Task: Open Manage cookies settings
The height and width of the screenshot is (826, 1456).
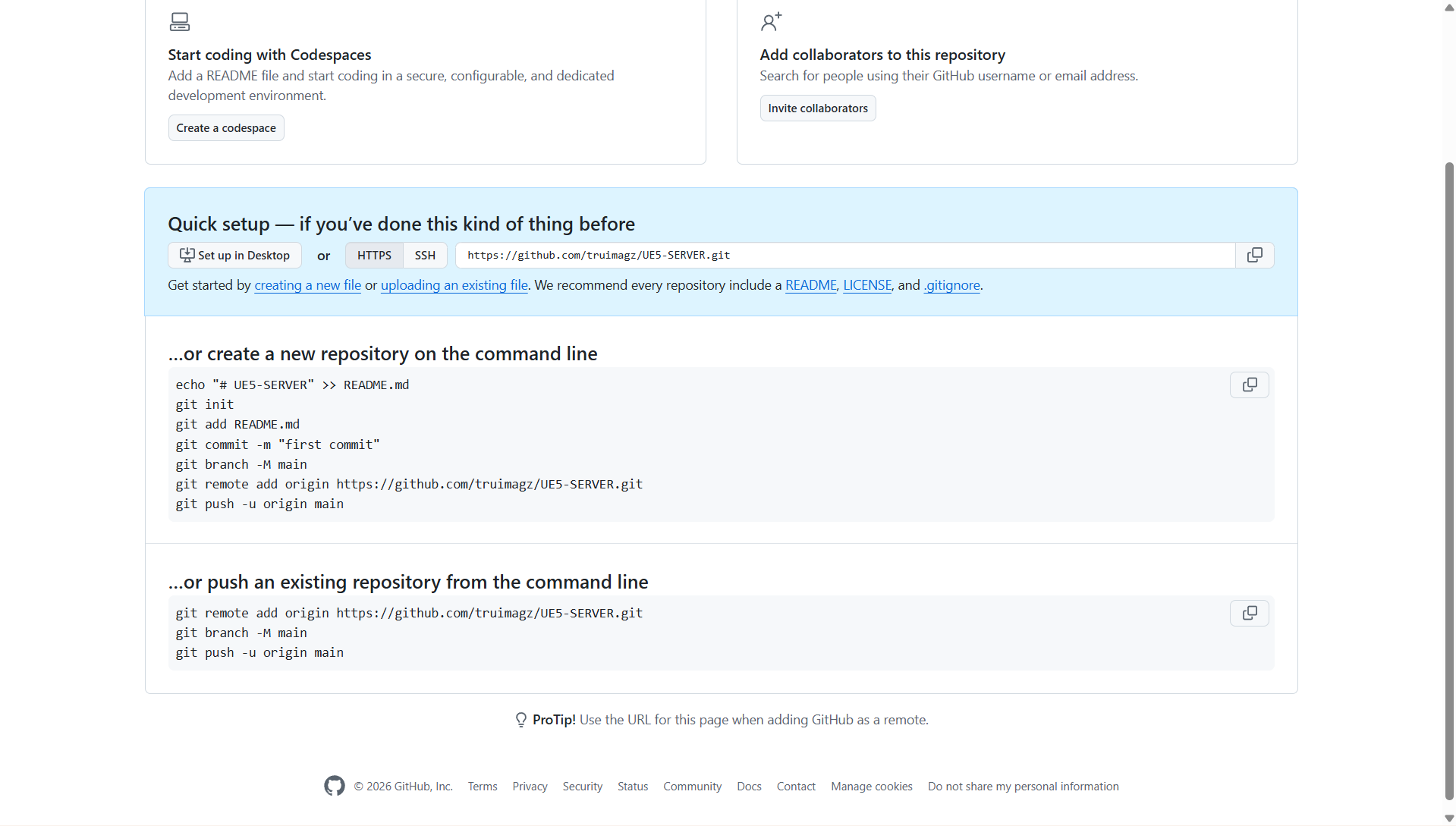Action: coord(872,787)
